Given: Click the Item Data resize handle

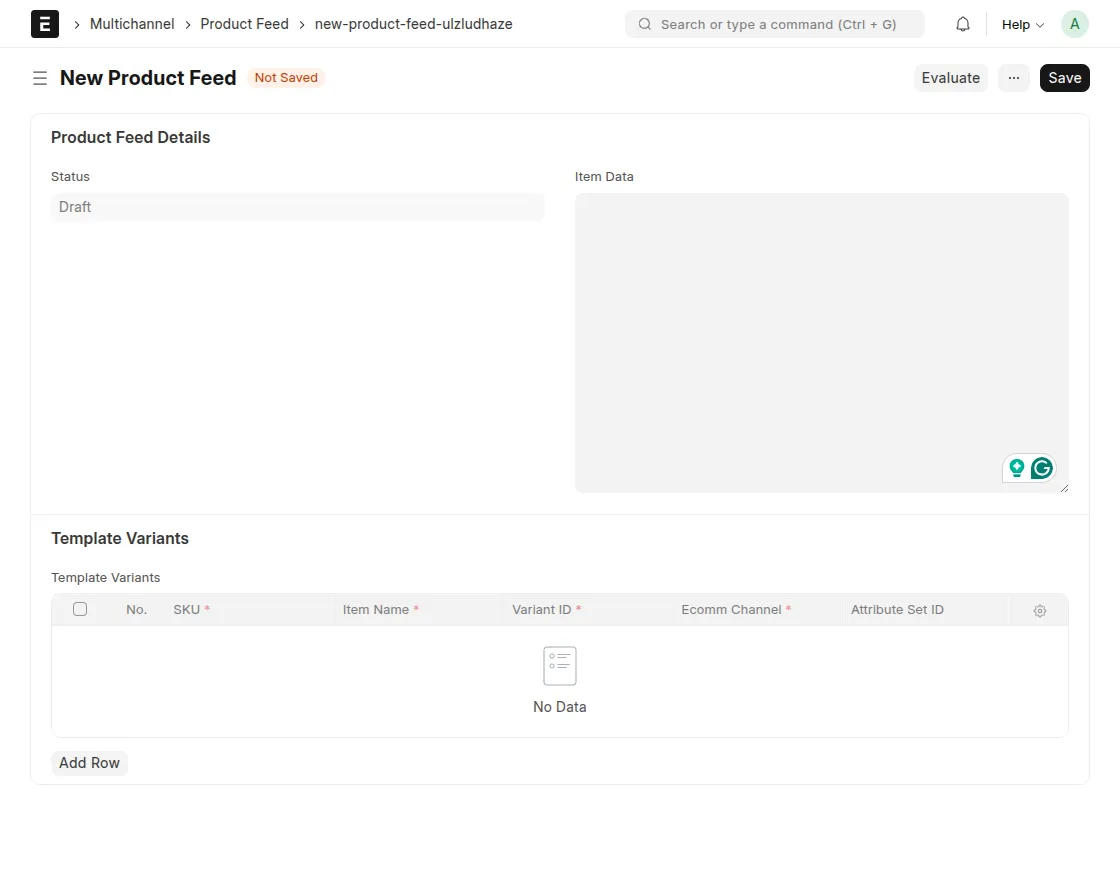Looking at the screenshot, I should [x=1064, y=488].
